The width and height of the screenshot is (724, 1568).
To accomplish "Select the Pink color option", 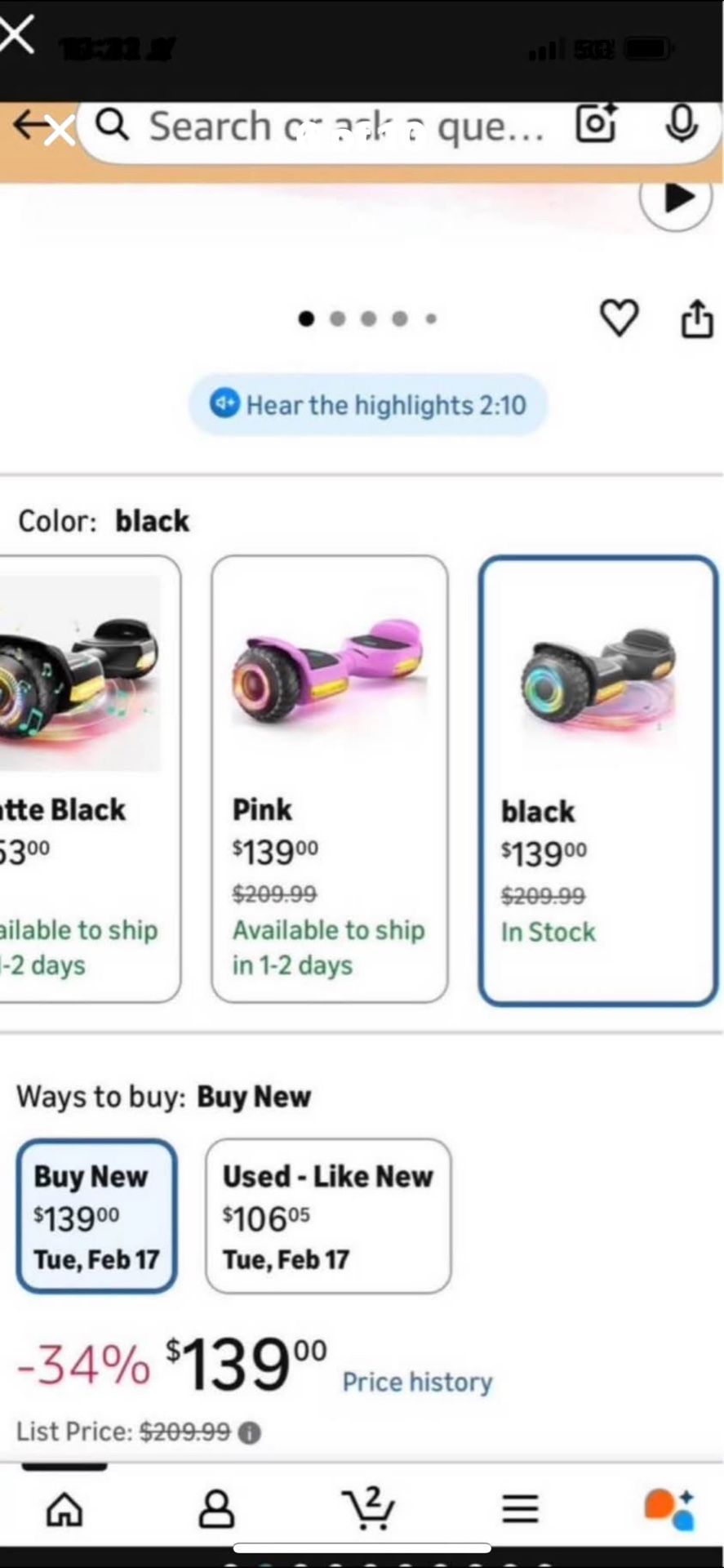I will (329, 778).
